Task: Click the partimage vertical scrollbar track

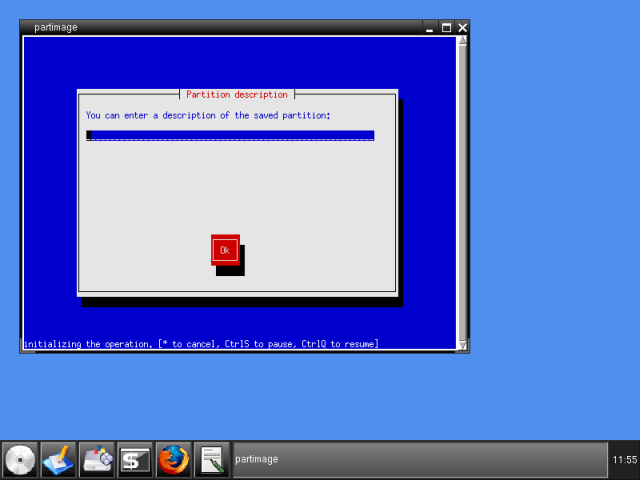Action: click(x=462, y=193)
